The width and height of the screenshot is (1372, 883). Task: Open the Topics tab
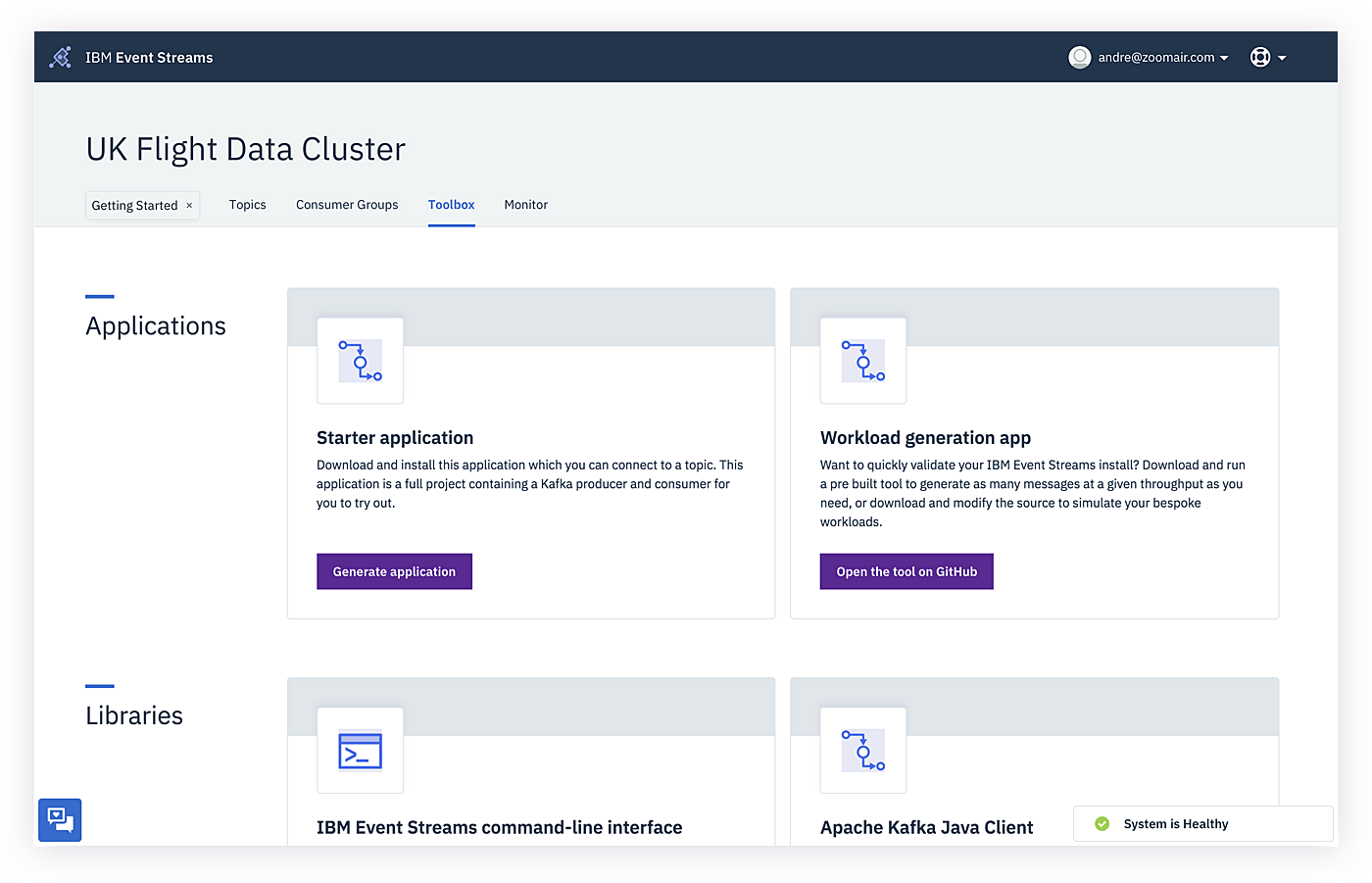(x=248, y=205)
